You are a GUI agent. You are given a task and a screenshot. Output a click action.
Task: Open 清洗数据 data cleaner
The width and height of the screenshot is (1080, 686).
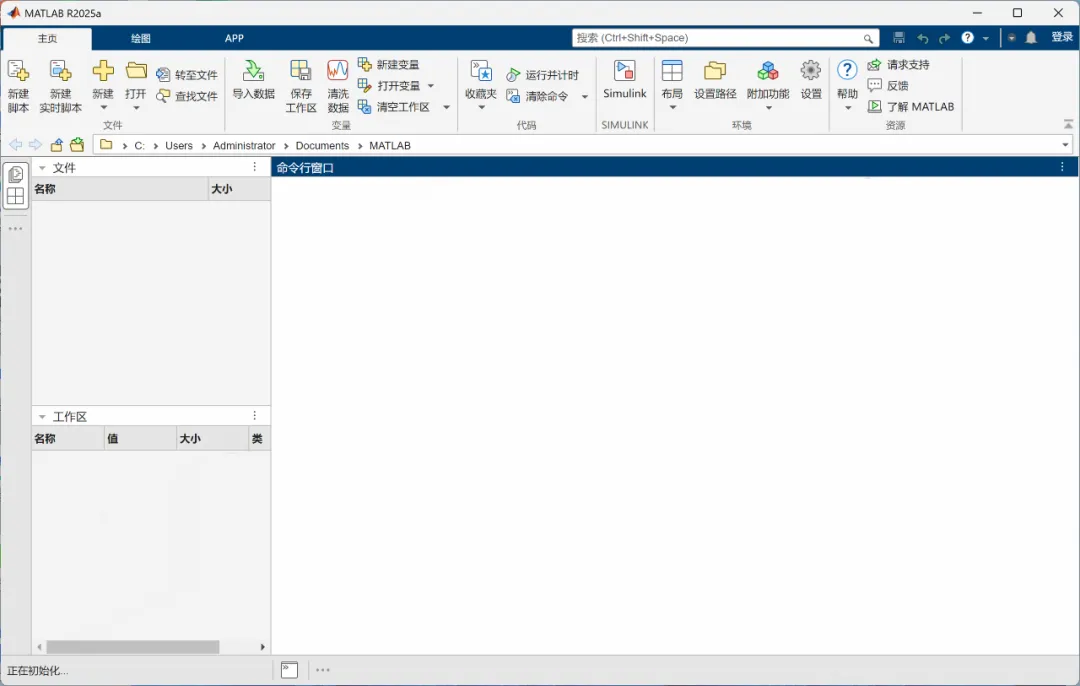pos(338,86)
